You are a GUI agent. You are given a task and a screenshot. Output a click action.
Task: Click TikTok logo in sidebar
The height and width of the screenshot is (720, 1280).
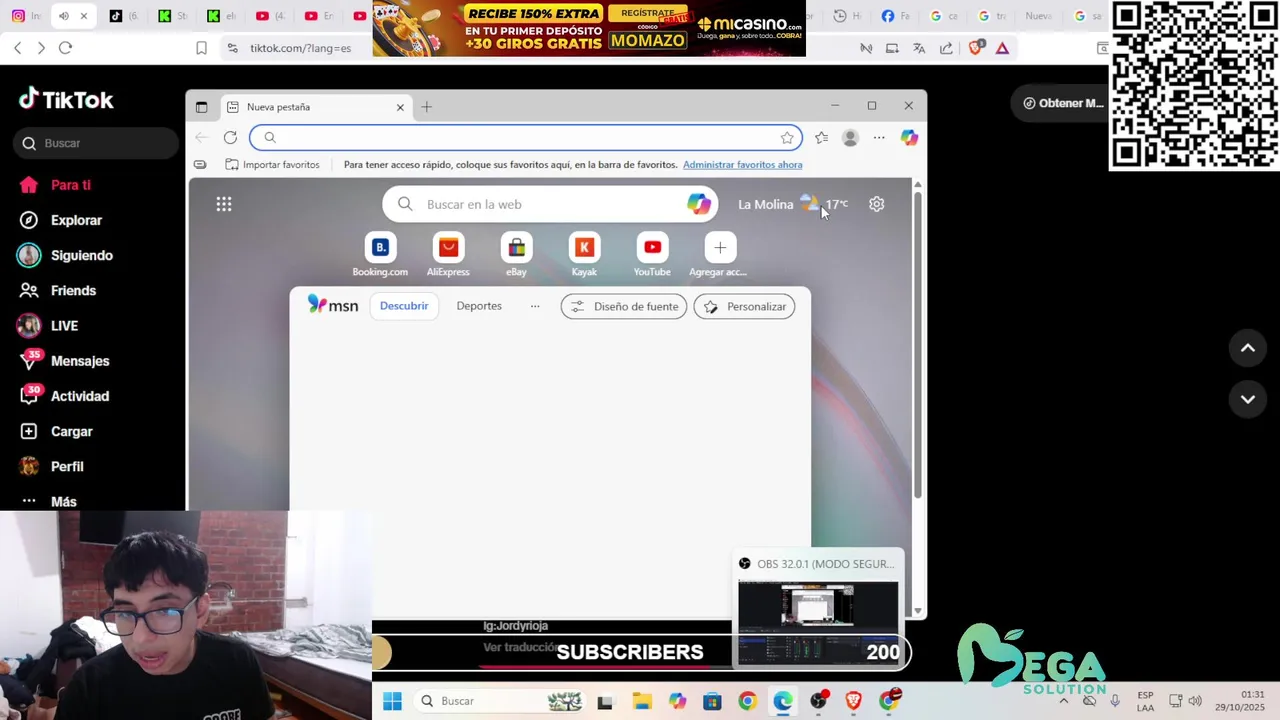(66, 99)
